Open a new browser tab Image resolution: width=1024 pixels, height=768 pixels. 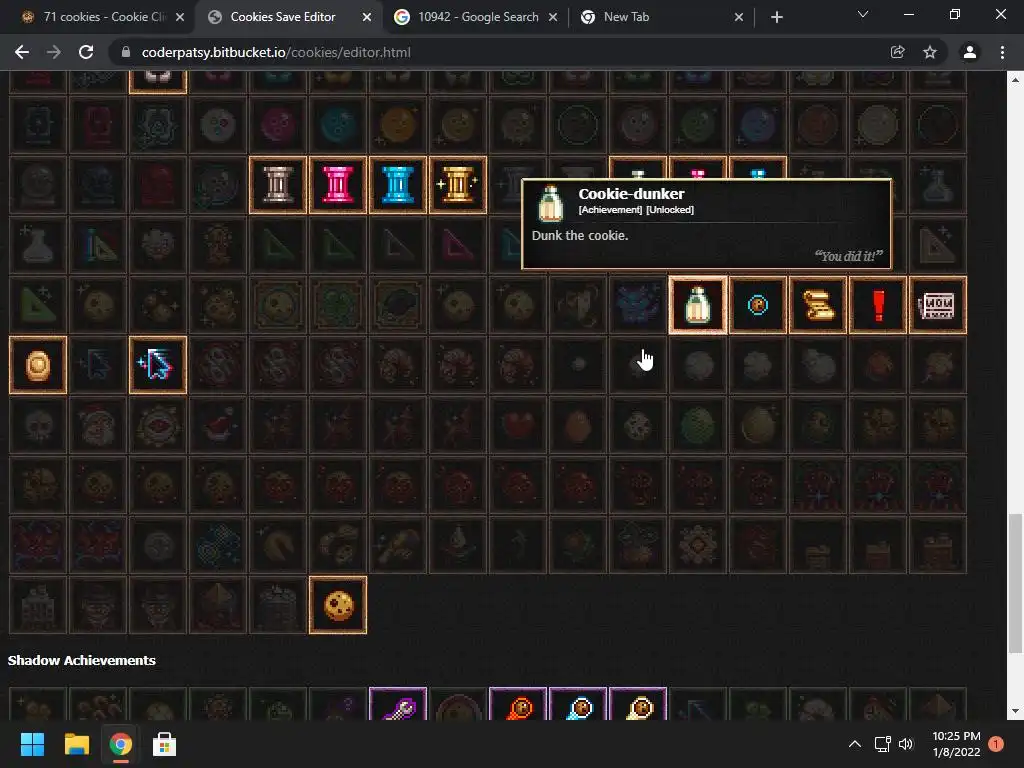[x=776, y=17]
